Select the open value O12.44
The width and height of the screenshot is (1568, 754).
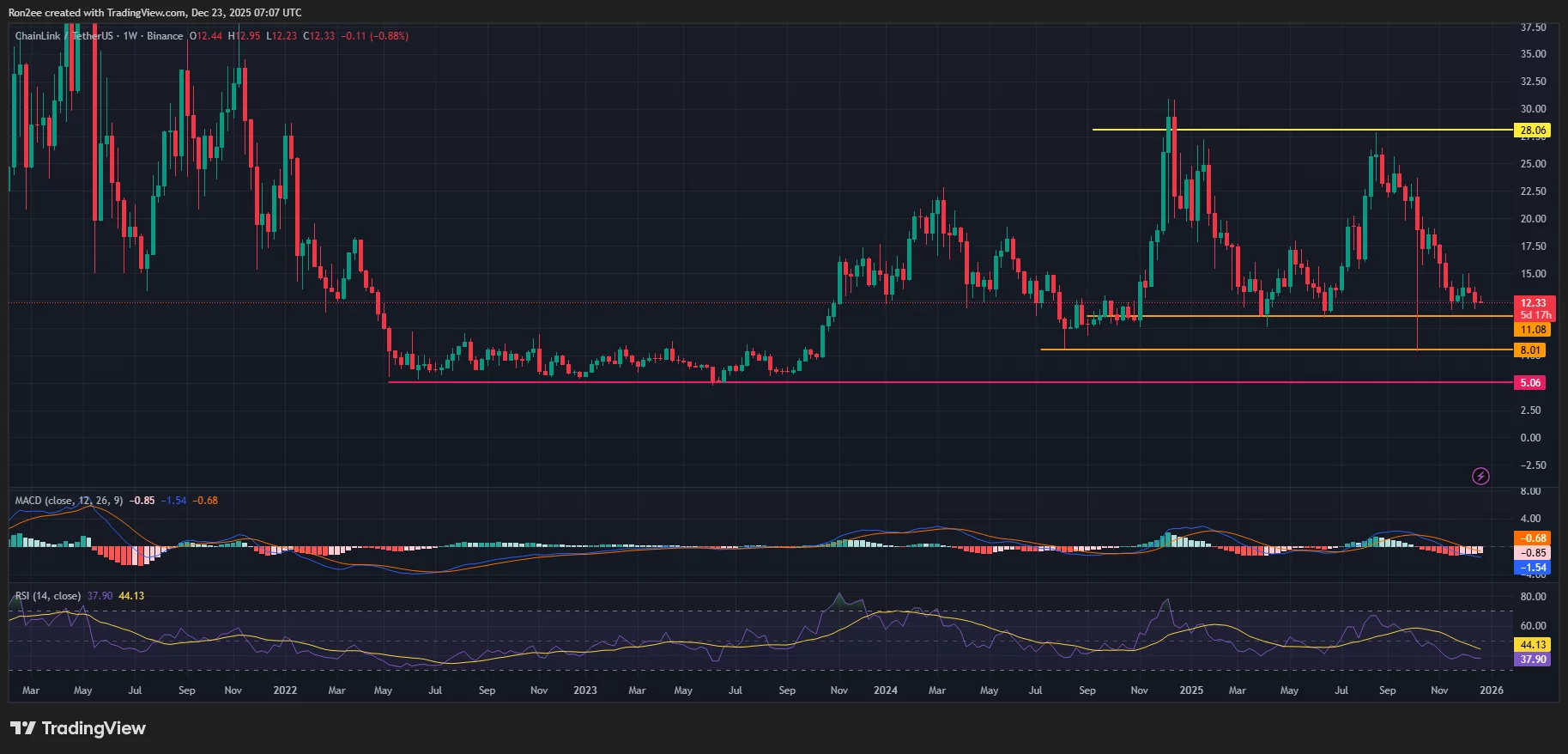[x=206, y=36]
